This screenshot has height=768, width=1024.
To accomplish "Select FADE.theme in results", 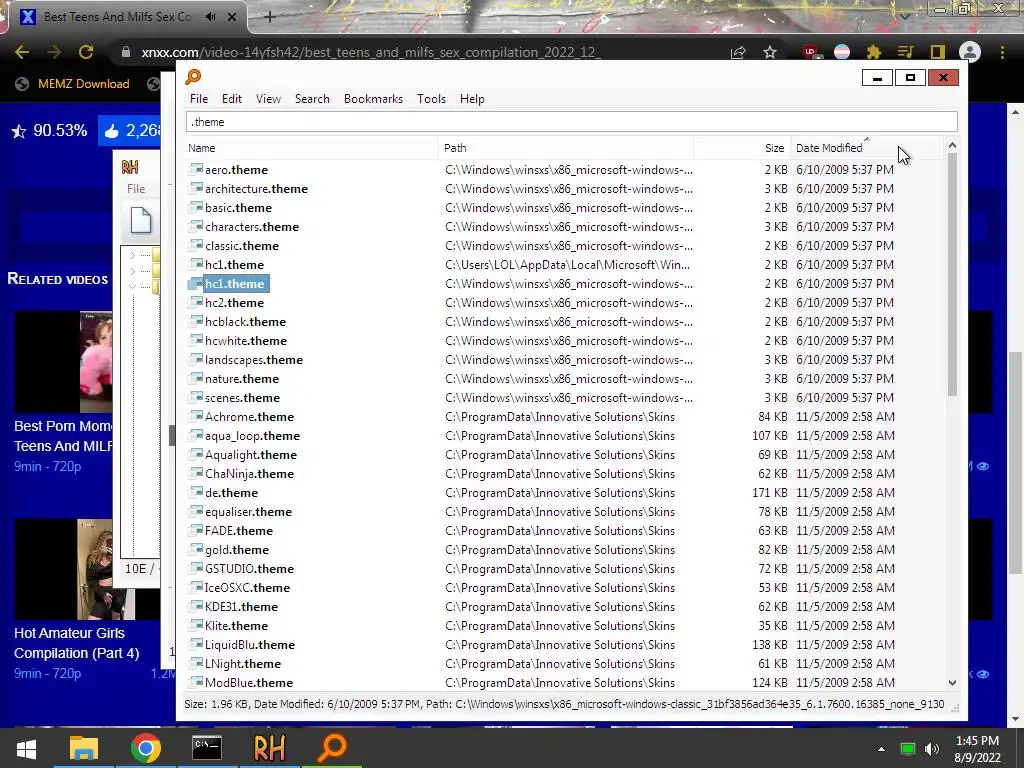I will click(x=238, y=530).
